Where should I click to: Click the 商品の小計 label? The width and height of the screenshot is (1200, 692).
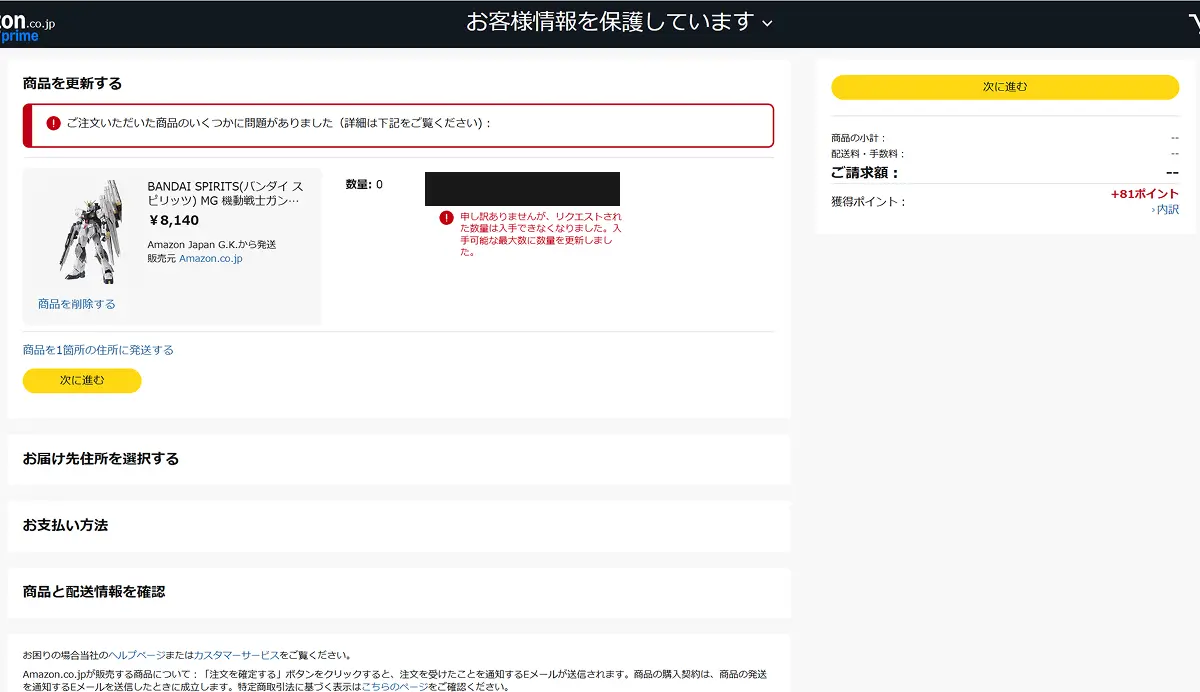(858, 138)
